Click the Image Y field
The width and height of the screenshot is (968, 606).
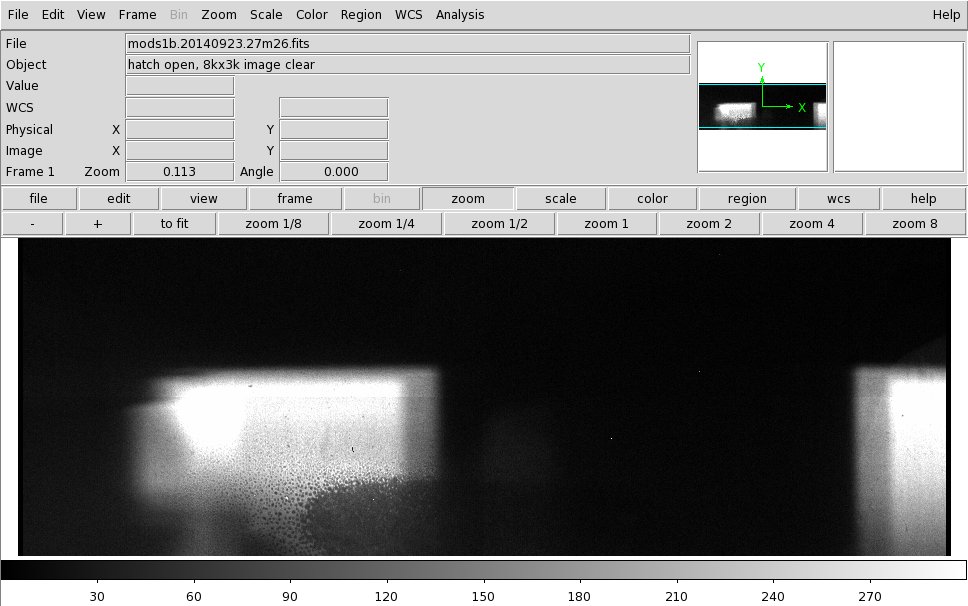334,151
